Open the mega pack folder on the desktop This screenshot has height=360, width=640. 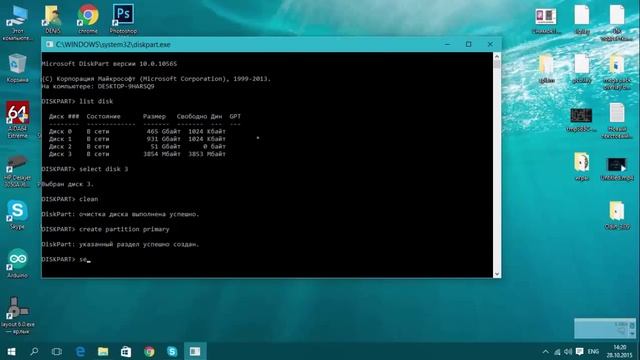[x=617, y=72]
